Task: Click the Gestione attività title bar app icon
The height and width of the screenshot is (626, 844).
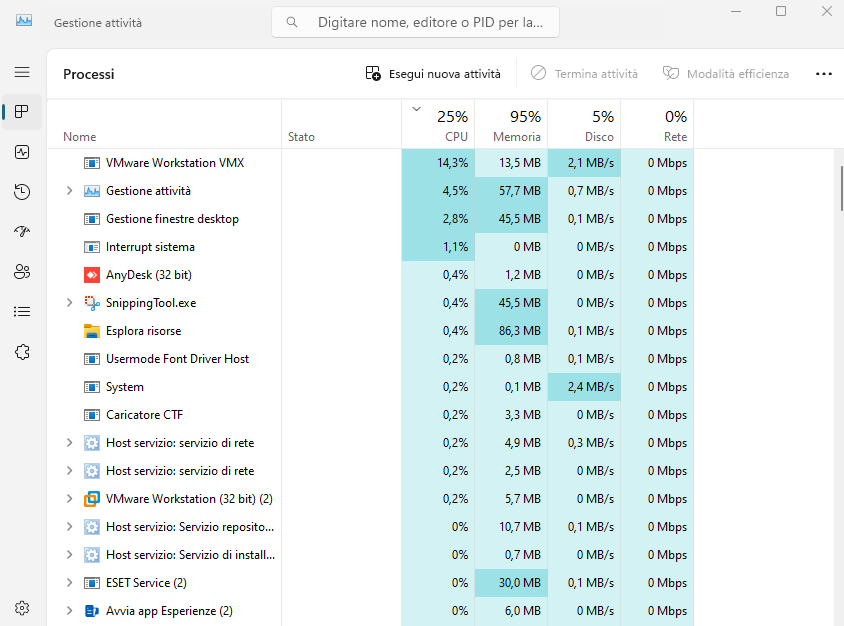Action: (24, 21)
